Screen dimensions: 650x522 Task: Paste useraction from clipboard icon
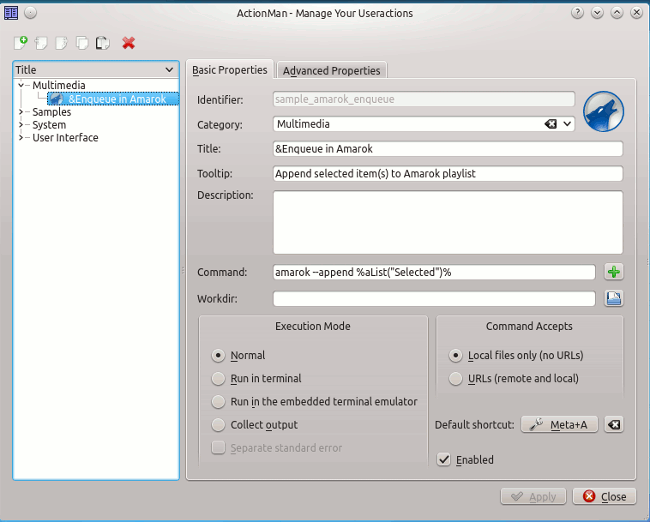click(x=102, y=43)
